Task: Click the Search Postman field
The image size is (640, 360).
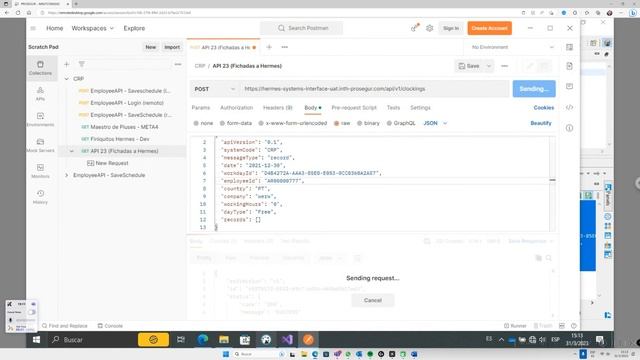Action: pyautogui.click(x=302, y=28)
